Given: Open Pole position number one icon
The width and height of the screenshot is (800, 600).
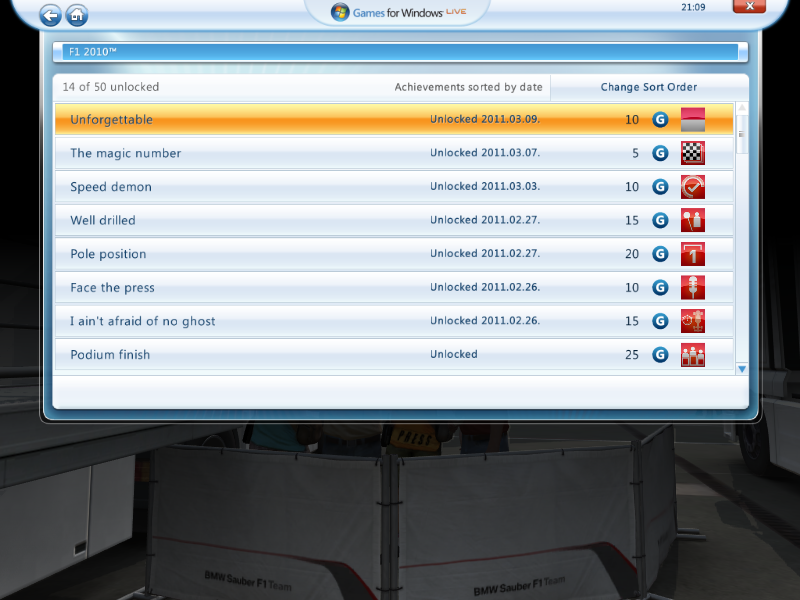Looking at the screenshot, I should tap(693, 254).
